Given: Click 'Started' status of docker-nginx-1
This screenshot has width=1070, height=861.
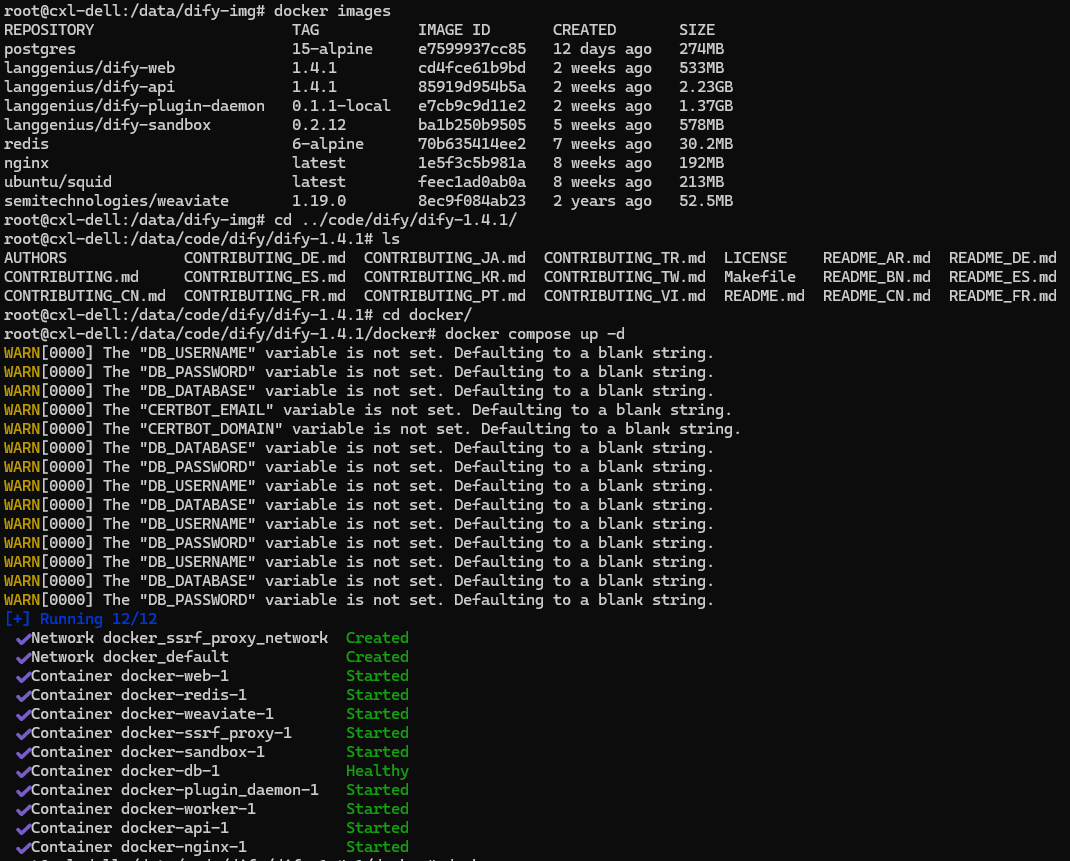Looking at the screenshot, I should click(377, 847).
